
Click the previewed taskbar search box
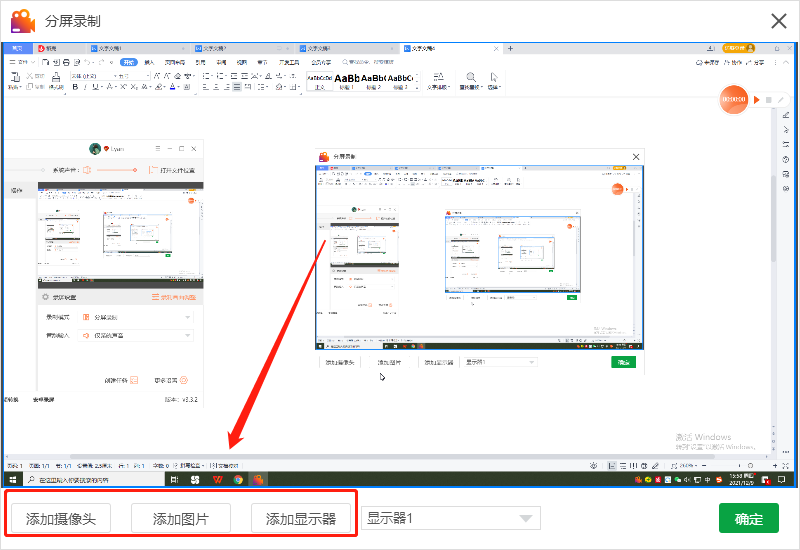94,480
